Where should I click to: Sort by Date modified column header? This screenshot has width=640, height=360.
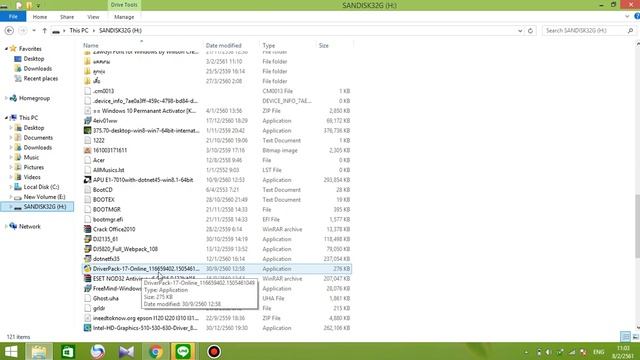(224, 45)
